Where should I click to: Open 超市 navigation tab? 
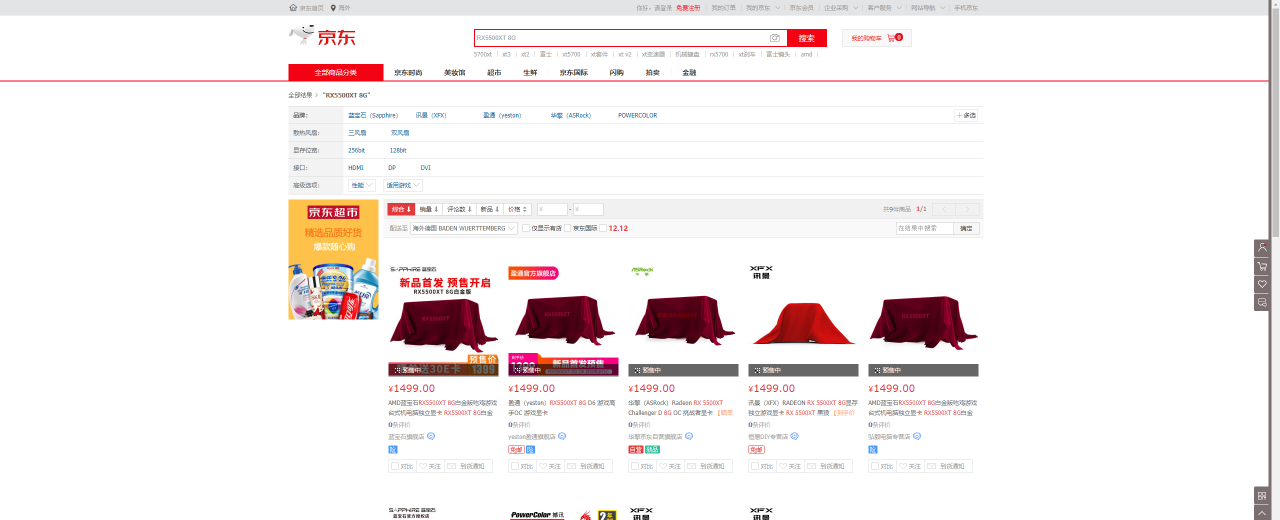(x=494, y=72)
